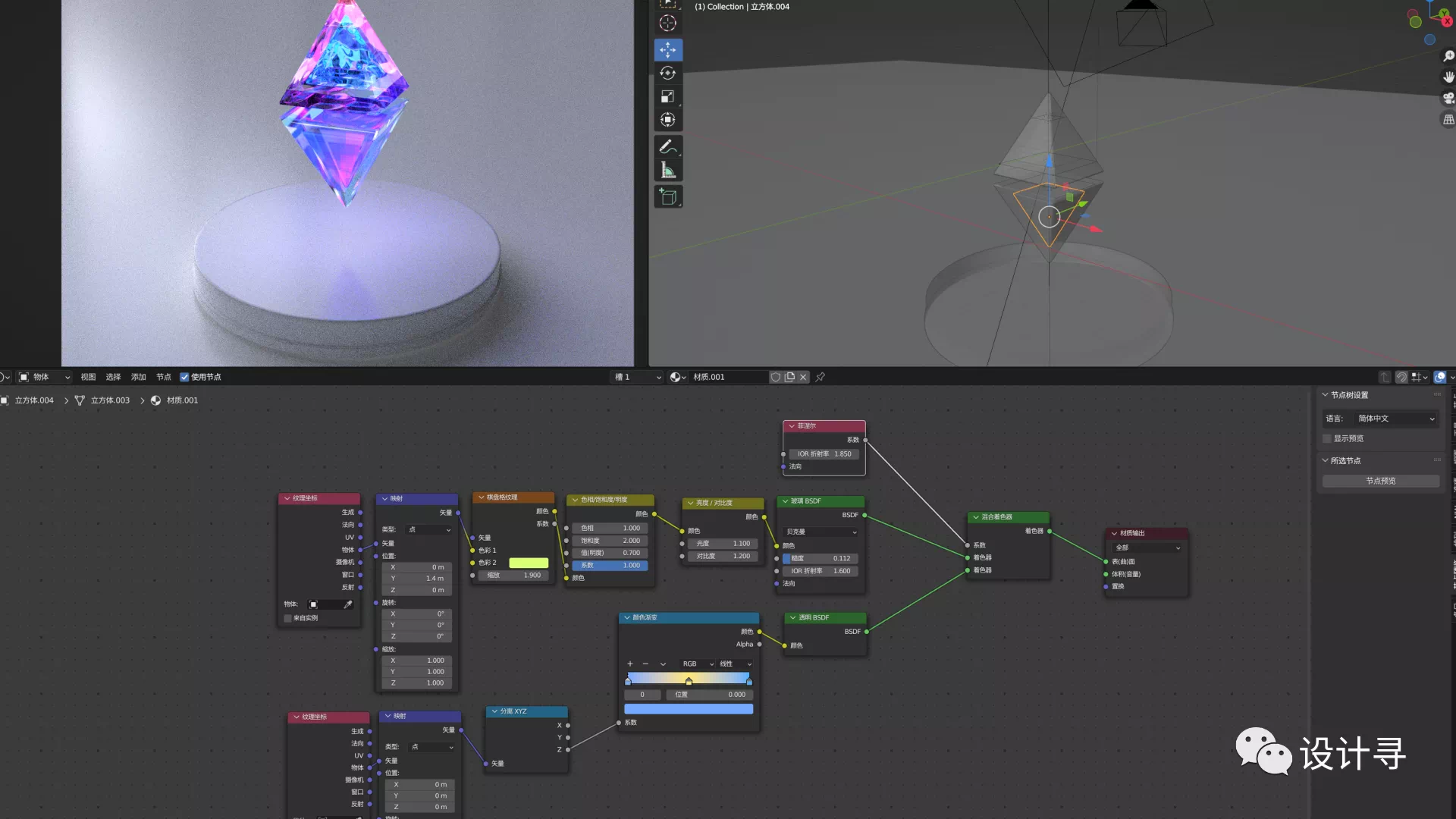Select the Measure tool
The height and width of the screenshot is (819, 1456).
(x=668, y=171)
